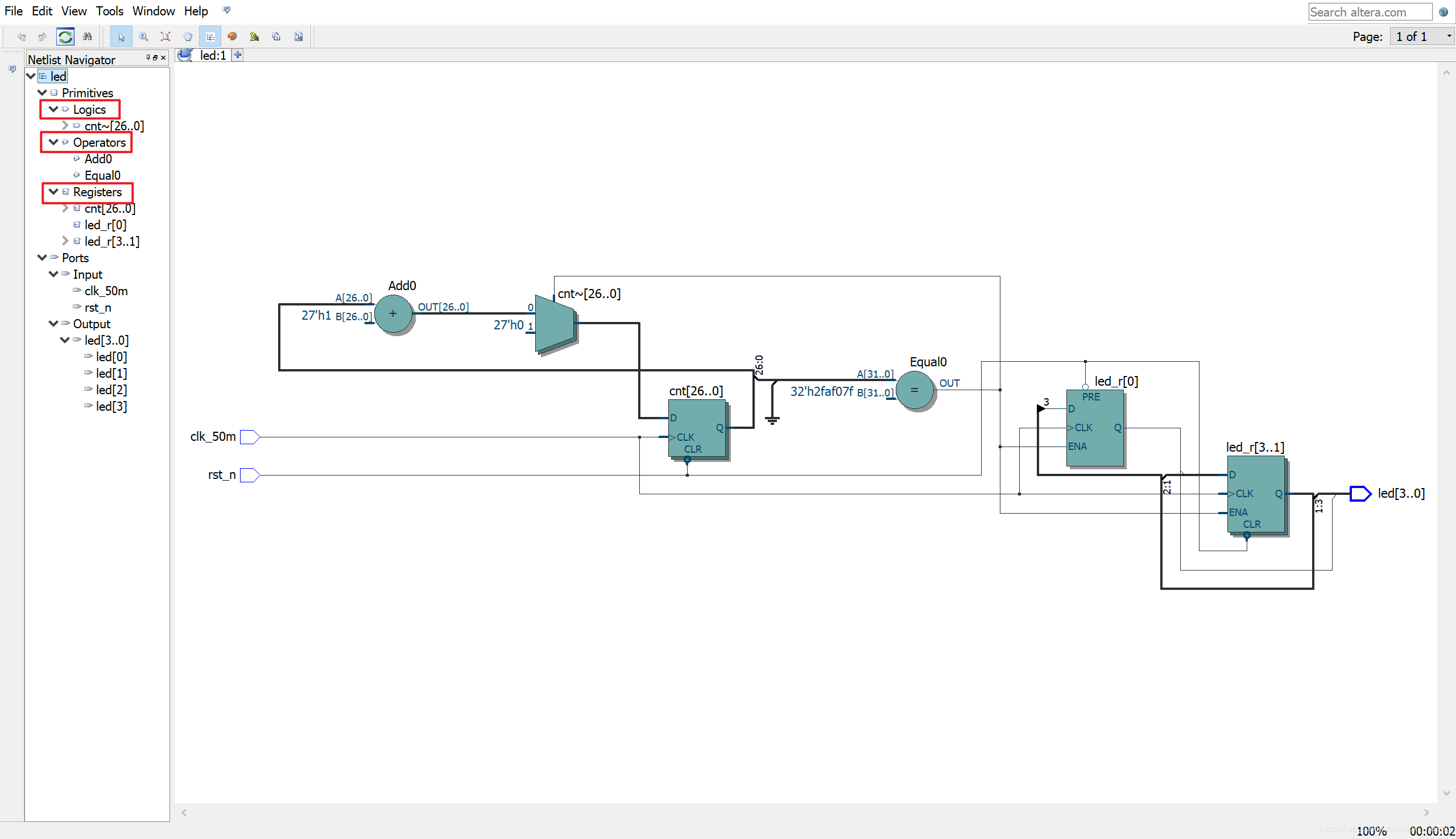
Task: Click the back navigation arrow icon
Action: coord(21,37)
